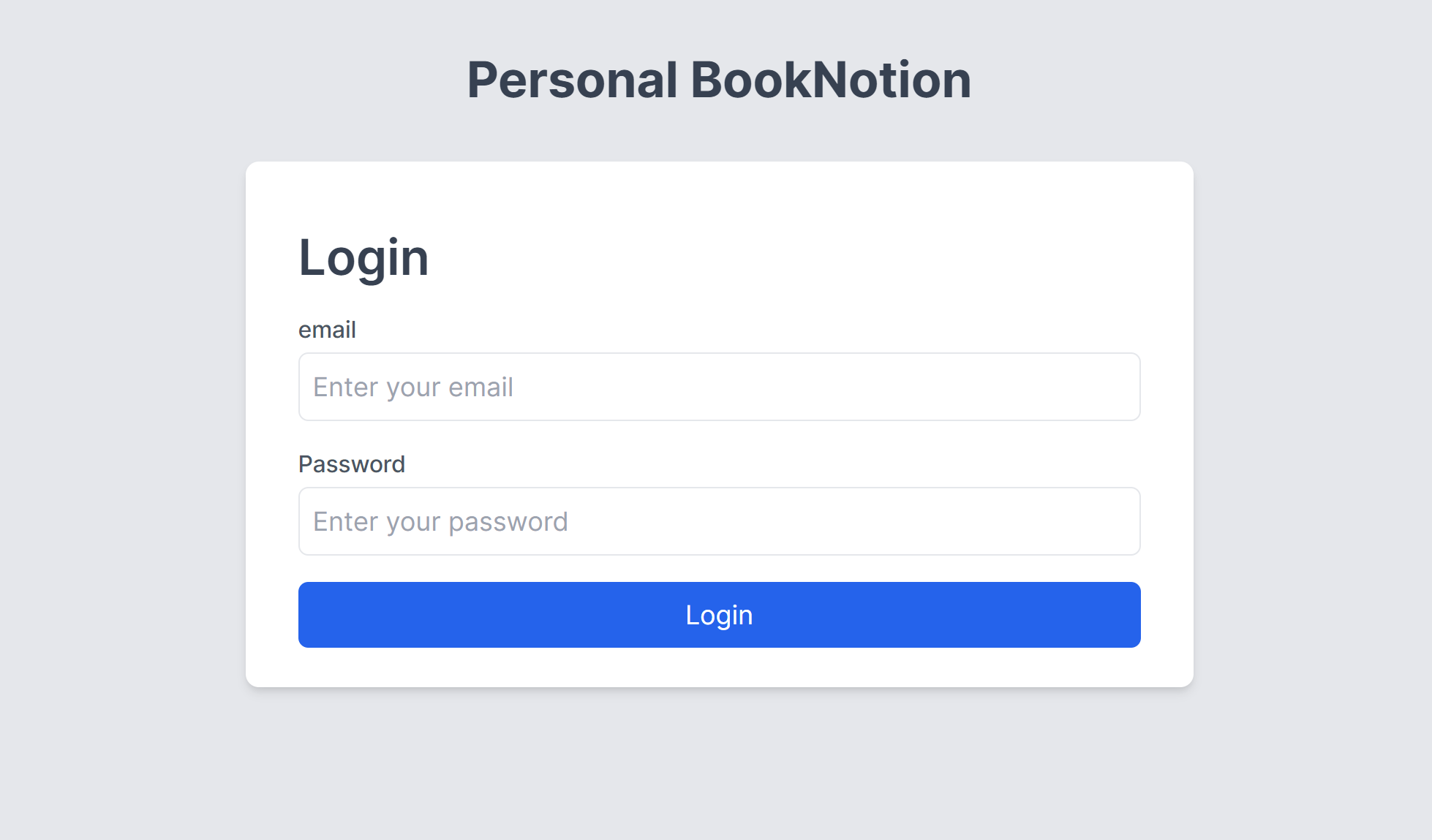
Task: Click the "Login" form heading
Action: pos(363,257)
